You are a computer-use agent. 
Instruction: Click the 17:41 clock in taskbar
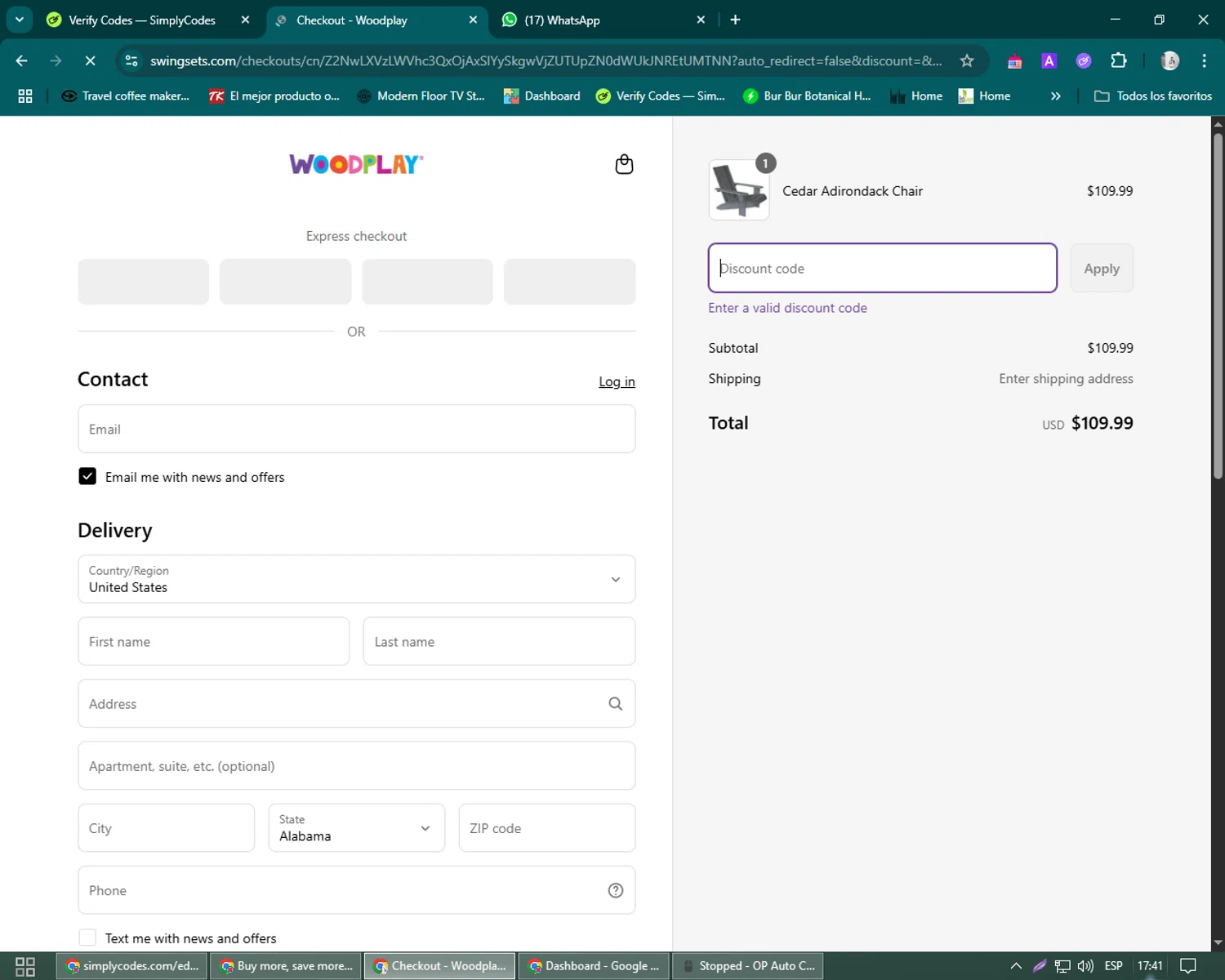[1150, 966]
